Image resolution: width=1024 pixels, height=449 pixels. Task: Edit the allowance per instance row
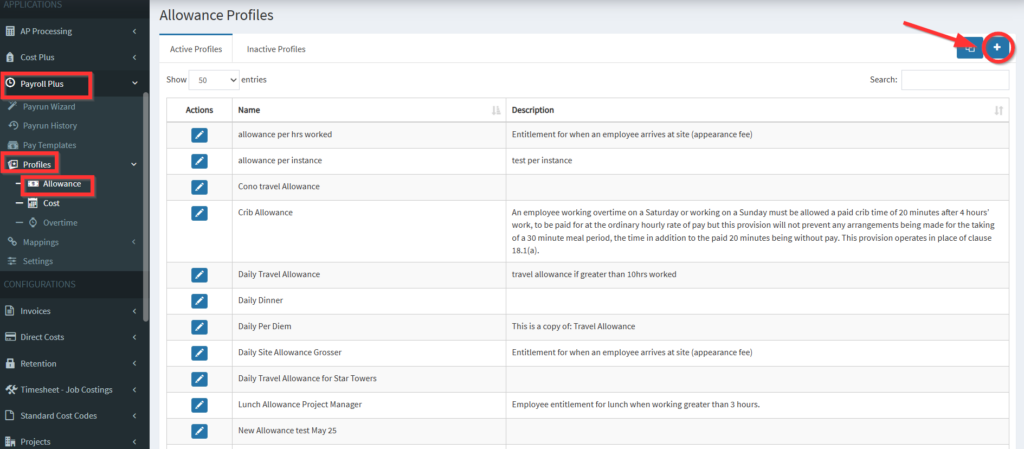[x=199, y=160]
